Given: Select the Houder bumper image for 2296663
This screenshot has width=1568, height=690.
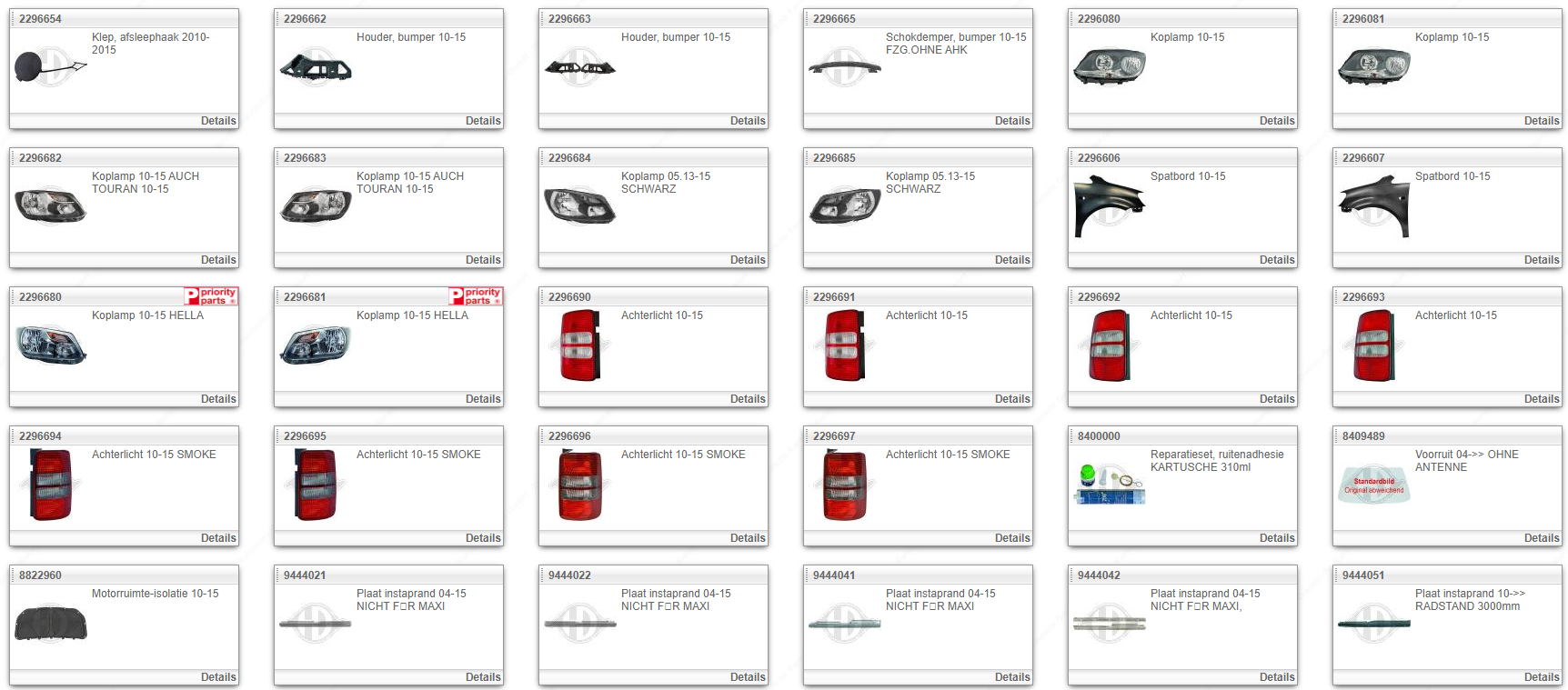Looking at the screenshot, I should point(579,67).
